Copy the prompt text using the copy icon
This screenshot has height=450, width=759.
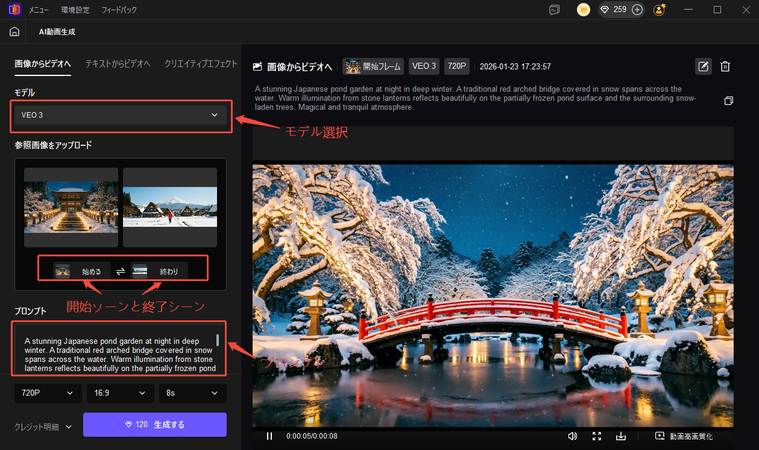click(x=728, y=101)
